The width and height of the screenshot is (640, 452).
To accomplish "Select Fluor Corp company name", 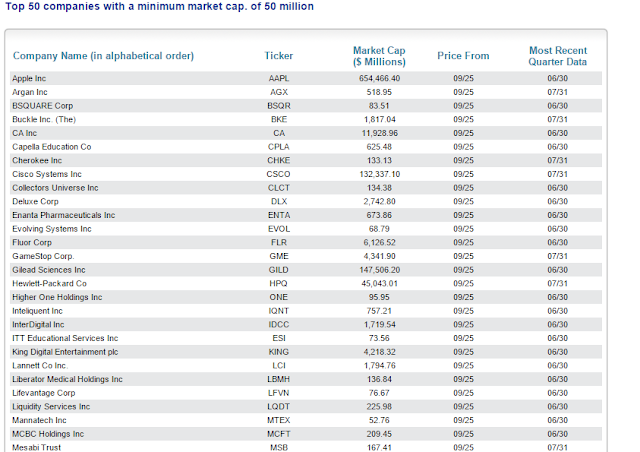I will click(x=32, y=243).
